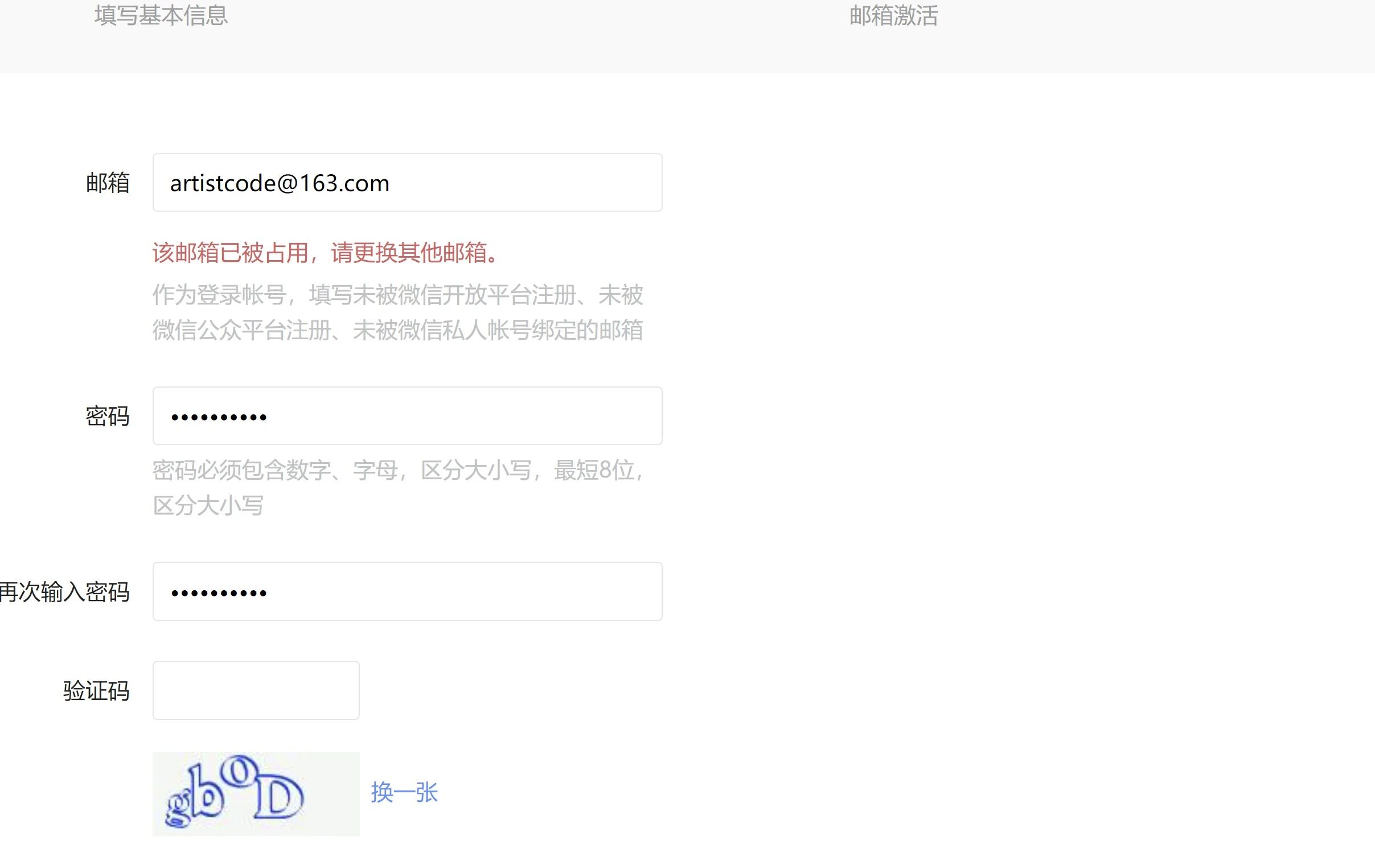Screen dimensions: 1375x868
Task: Click the empty 验证码 input box
Action: (256, 690)
